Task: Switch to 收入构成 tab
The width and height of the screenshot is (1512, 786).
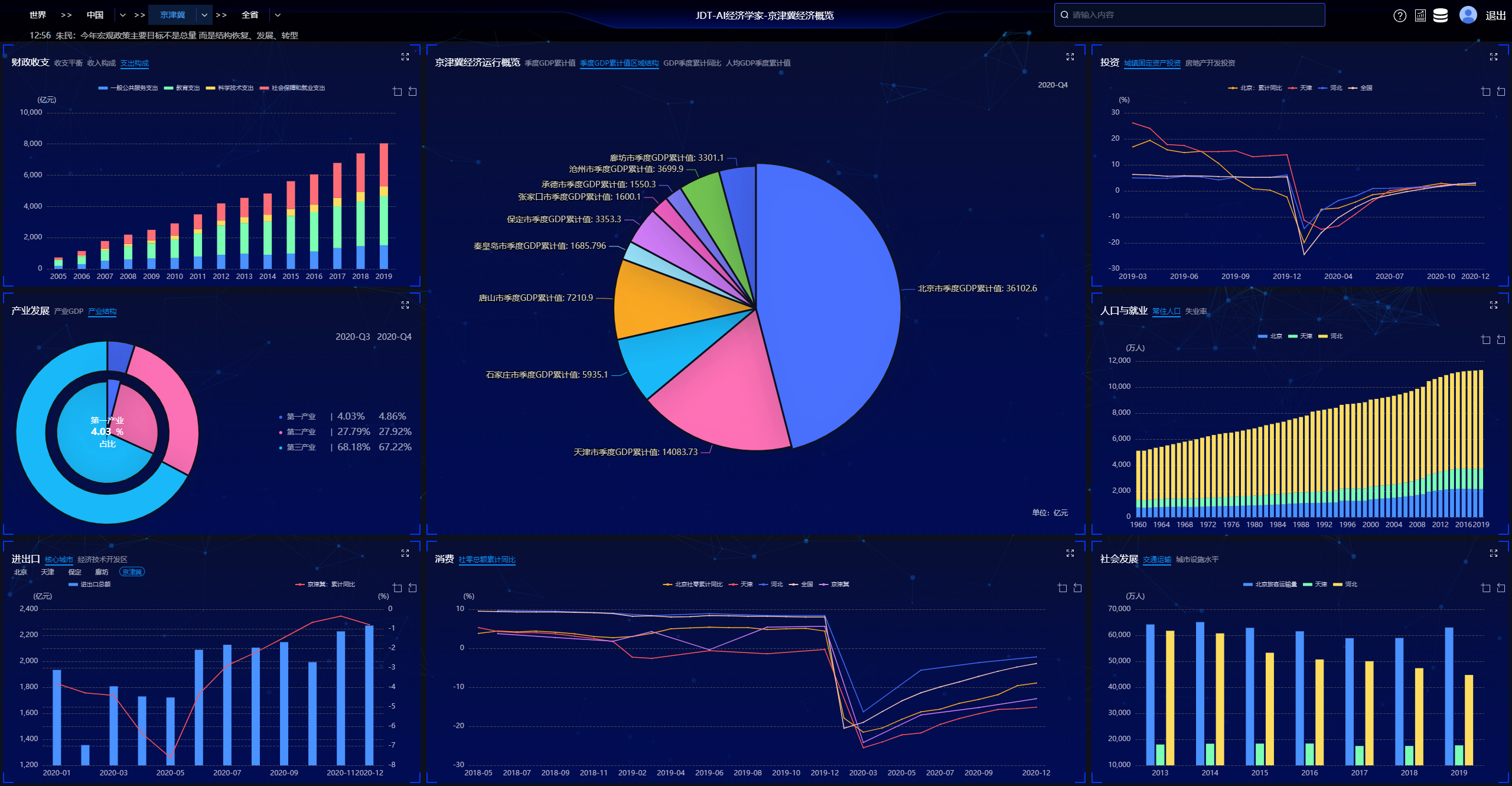Action: tap(102, 63)
